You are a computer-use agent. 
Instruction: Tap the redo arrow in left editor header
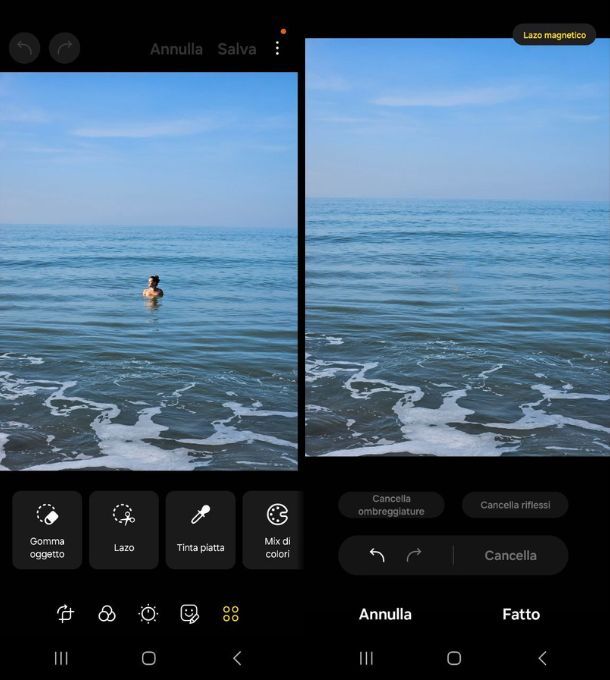[65, 48]
